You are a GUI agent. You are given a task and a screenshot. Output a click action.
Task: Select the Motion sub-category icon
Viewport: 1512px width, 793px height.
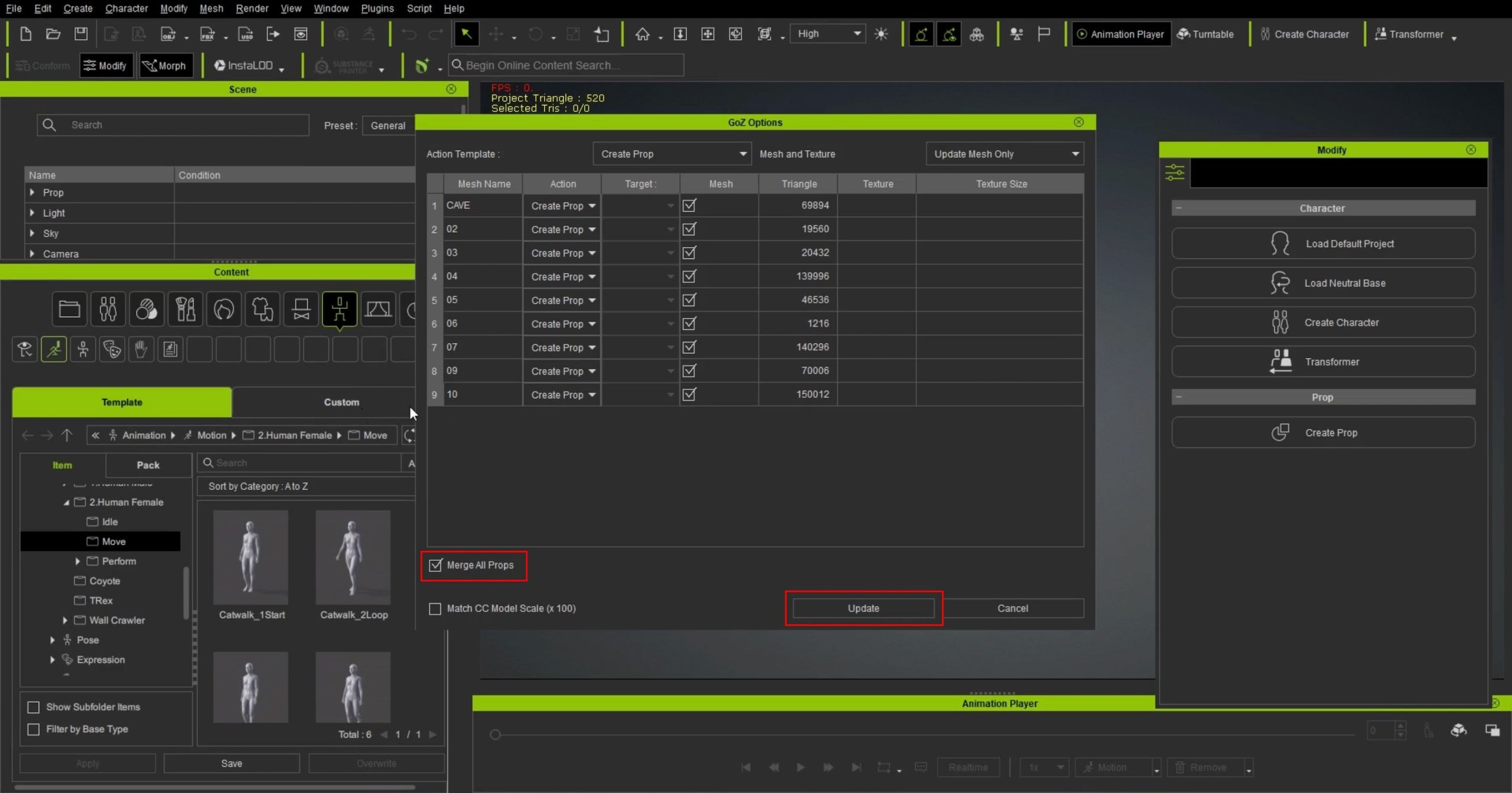(x=54, y=350)
